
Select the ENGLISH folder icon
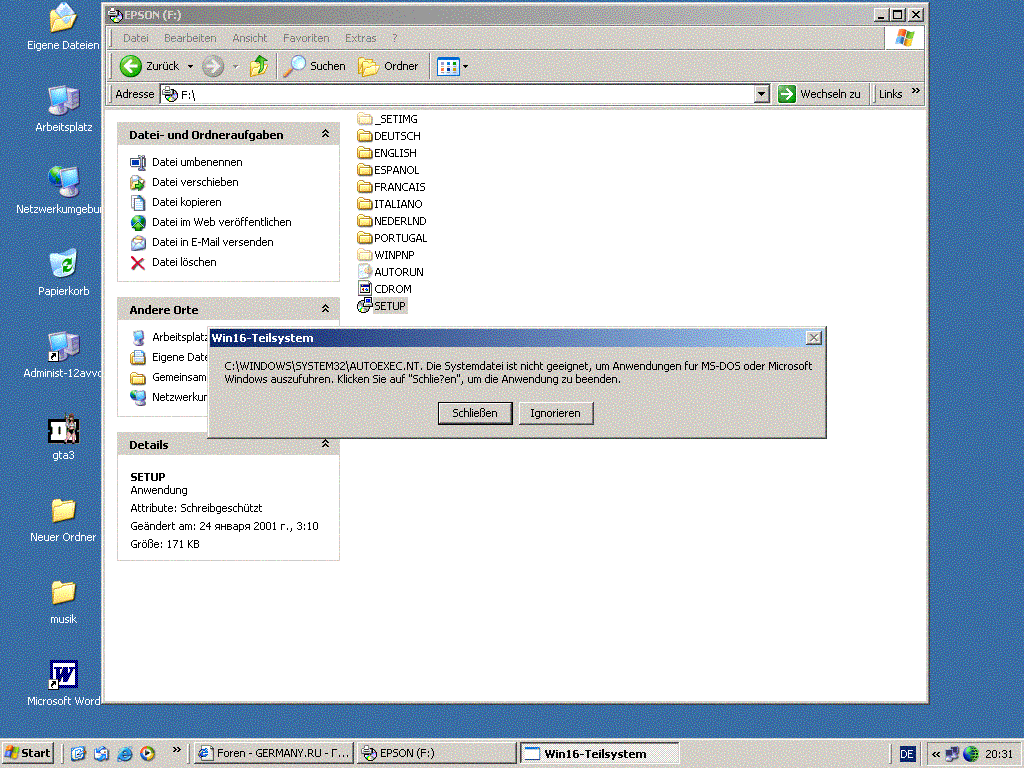pos(364,153)
